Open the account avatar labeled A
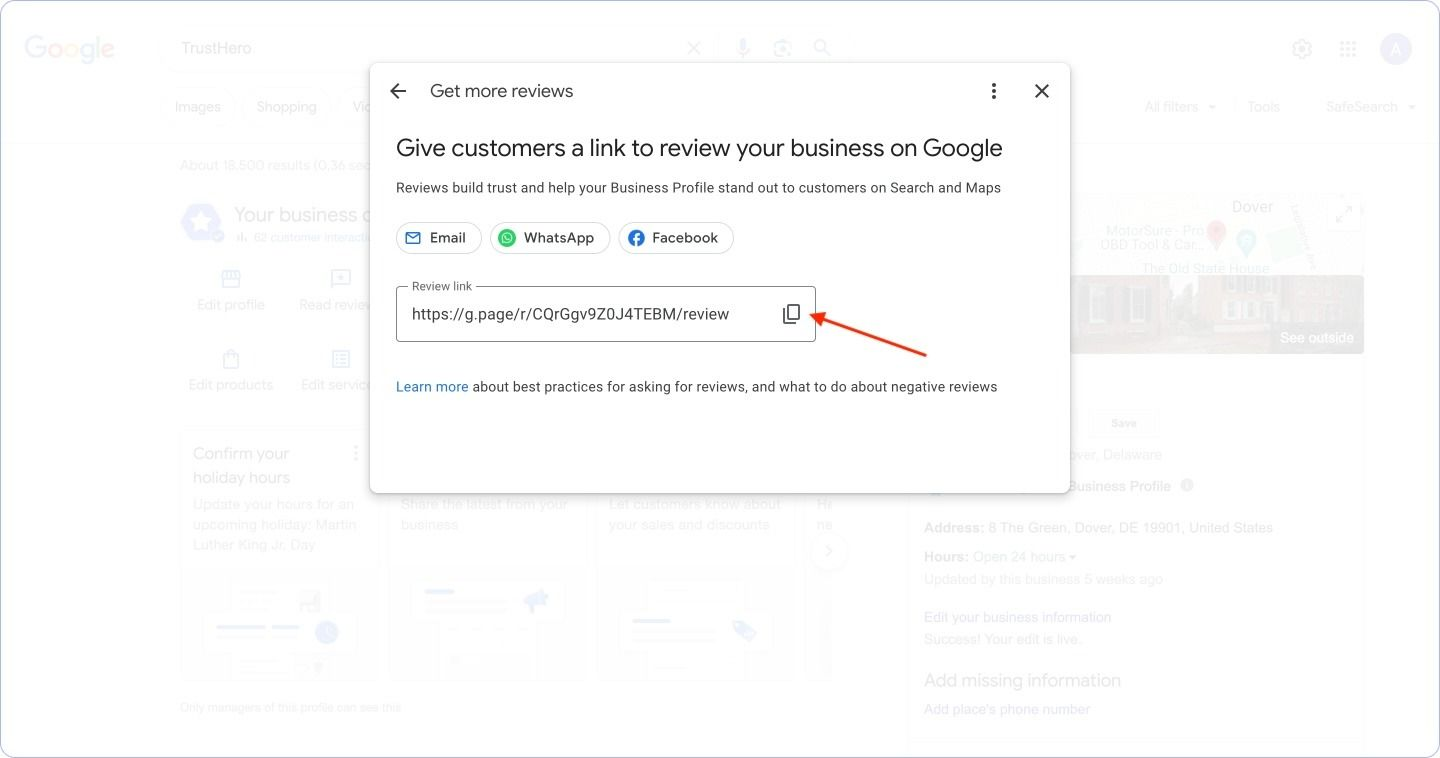The width and height of the screenshot is (1440, 758). click(x=1396, y=48)
